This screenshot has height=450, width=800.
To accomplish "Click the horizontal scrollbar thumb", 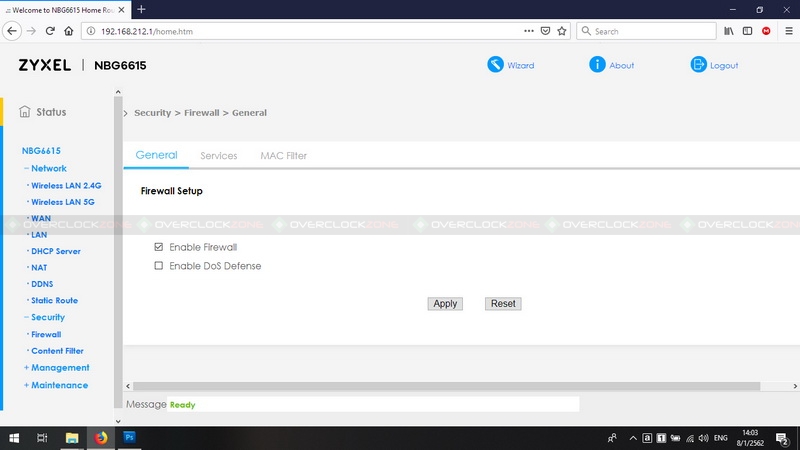I will point(446,386).
